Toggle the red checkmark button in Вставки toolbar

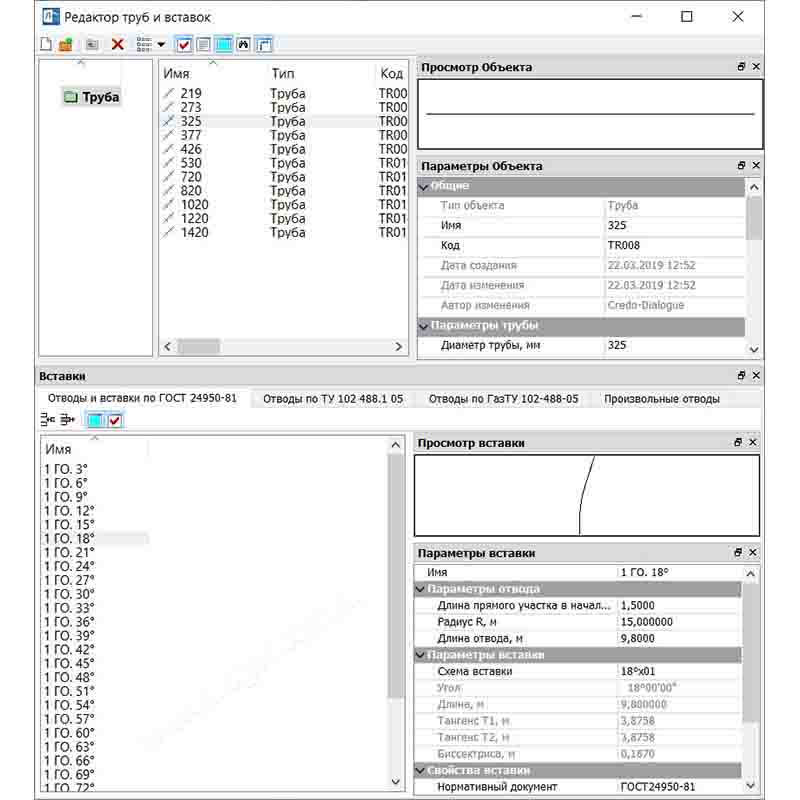[114, 420]
